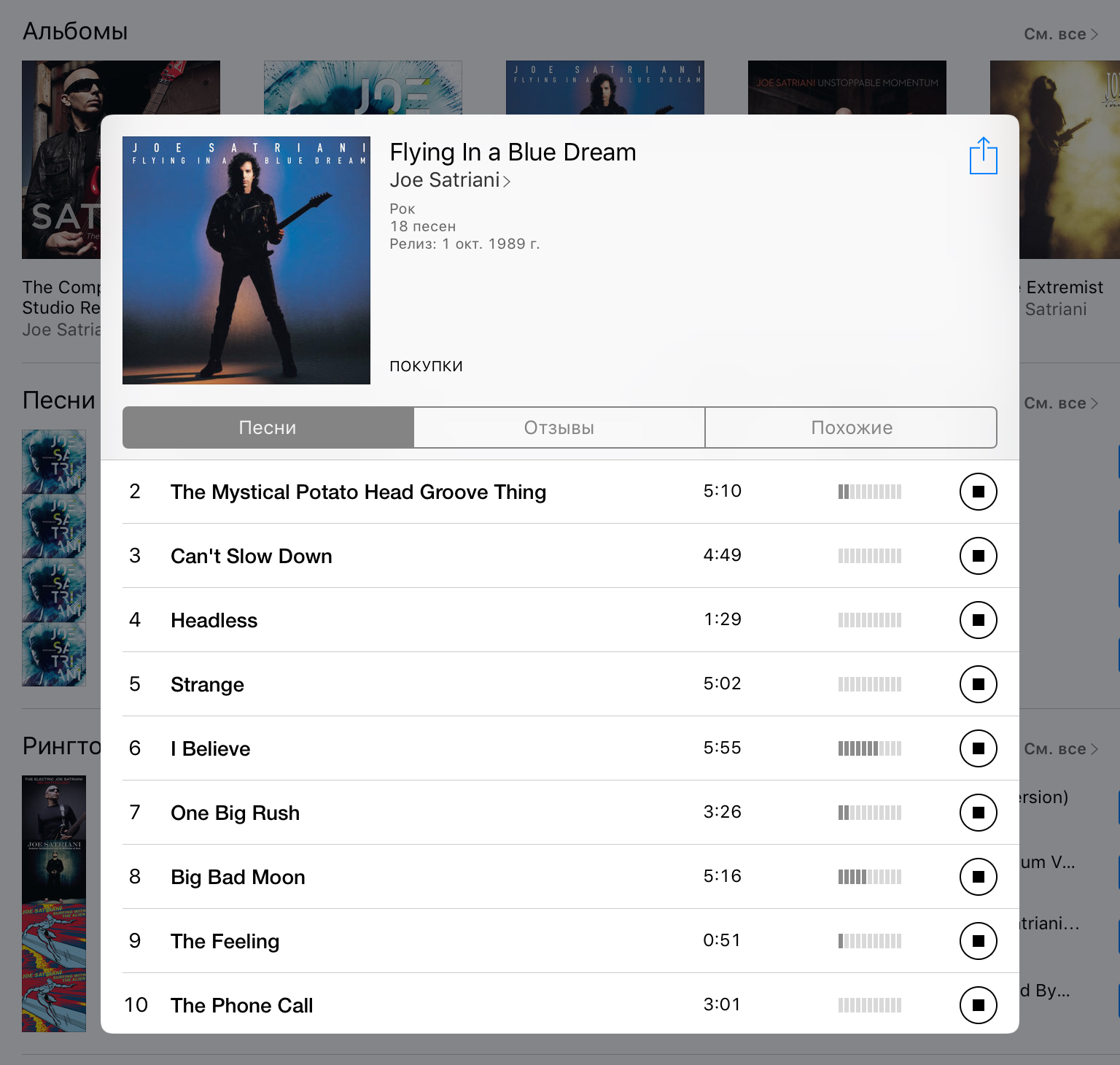
Task: Click the popularity bar of I Believe
Action: tap(870, 748)
